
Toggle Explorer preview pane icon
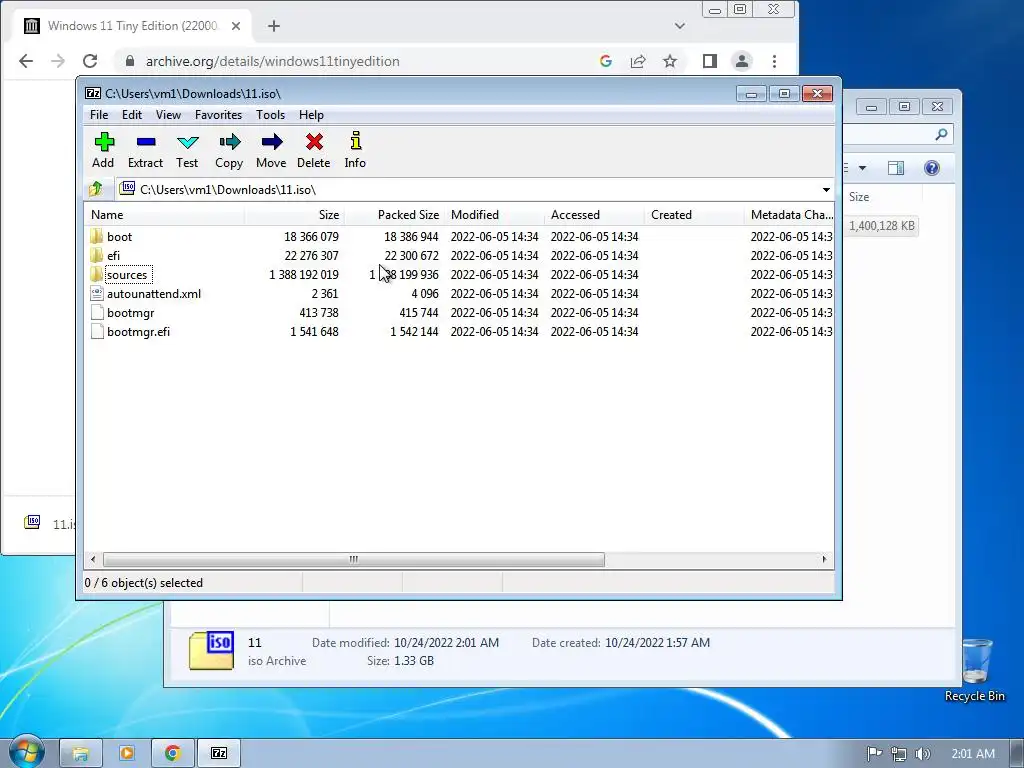tap(896, 168)
